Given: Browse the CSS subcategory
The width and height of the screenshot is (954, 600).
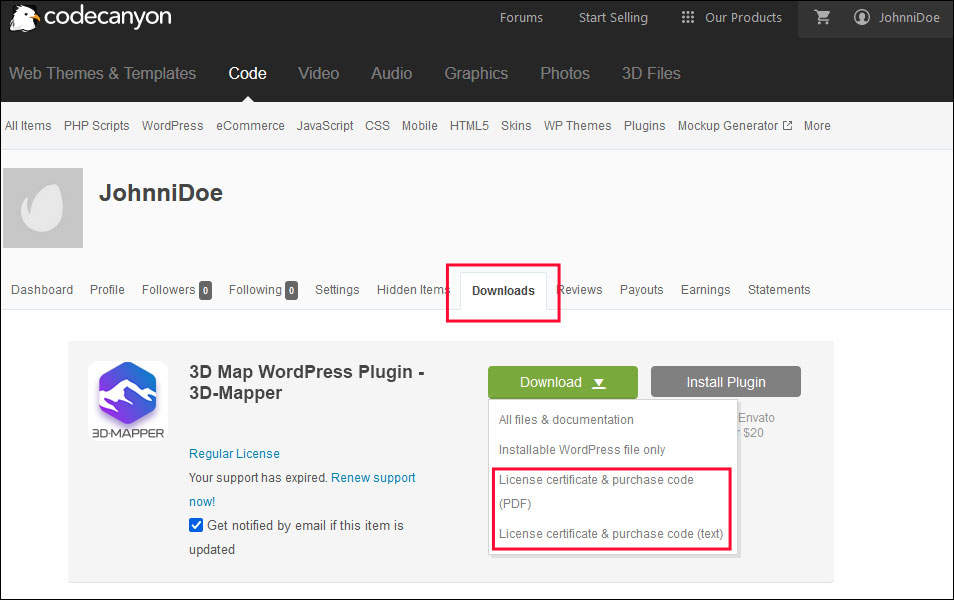Looking at the screenshot, I should pyautogui.click(x=377, y=125).
